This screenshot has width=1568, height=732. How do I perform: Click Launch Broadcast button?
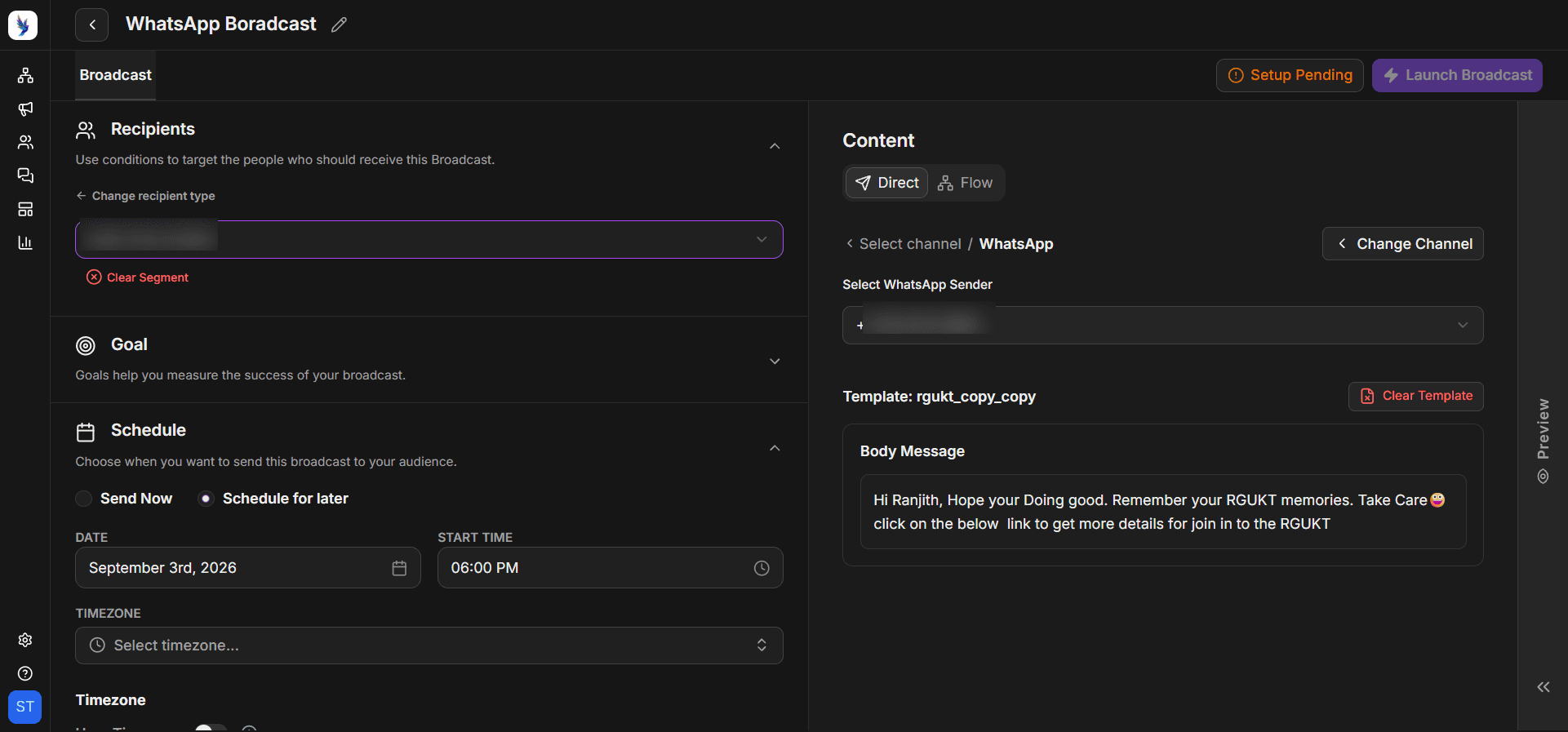click(1457, 75)
